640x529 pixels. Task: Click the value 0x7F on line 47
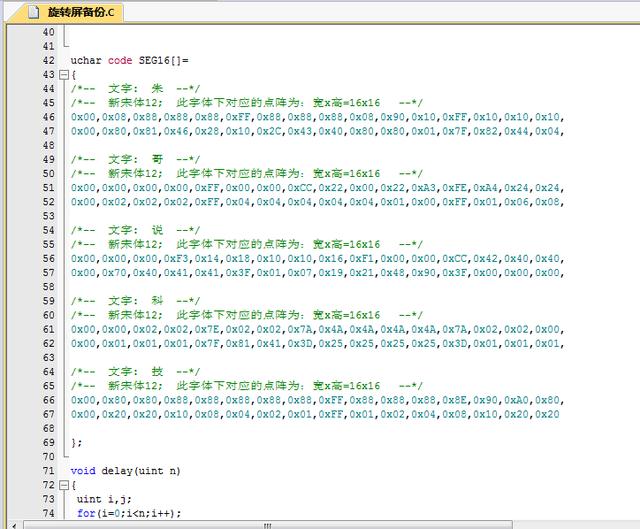pos(454,131)
